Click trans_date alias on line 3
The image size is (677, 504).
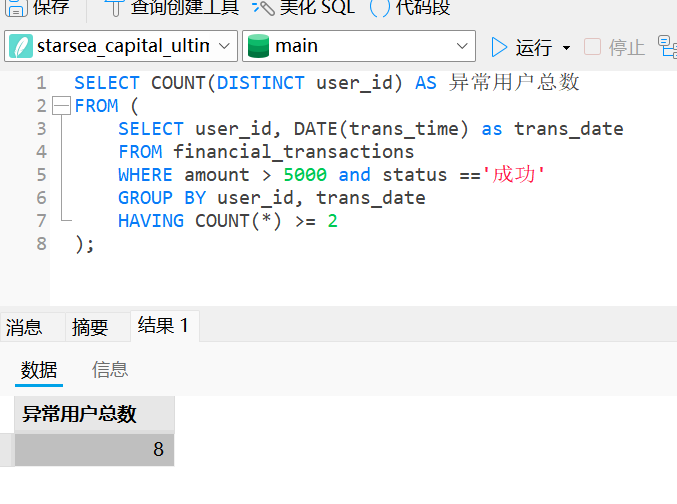pyautogui.click(x=569, y=129)
